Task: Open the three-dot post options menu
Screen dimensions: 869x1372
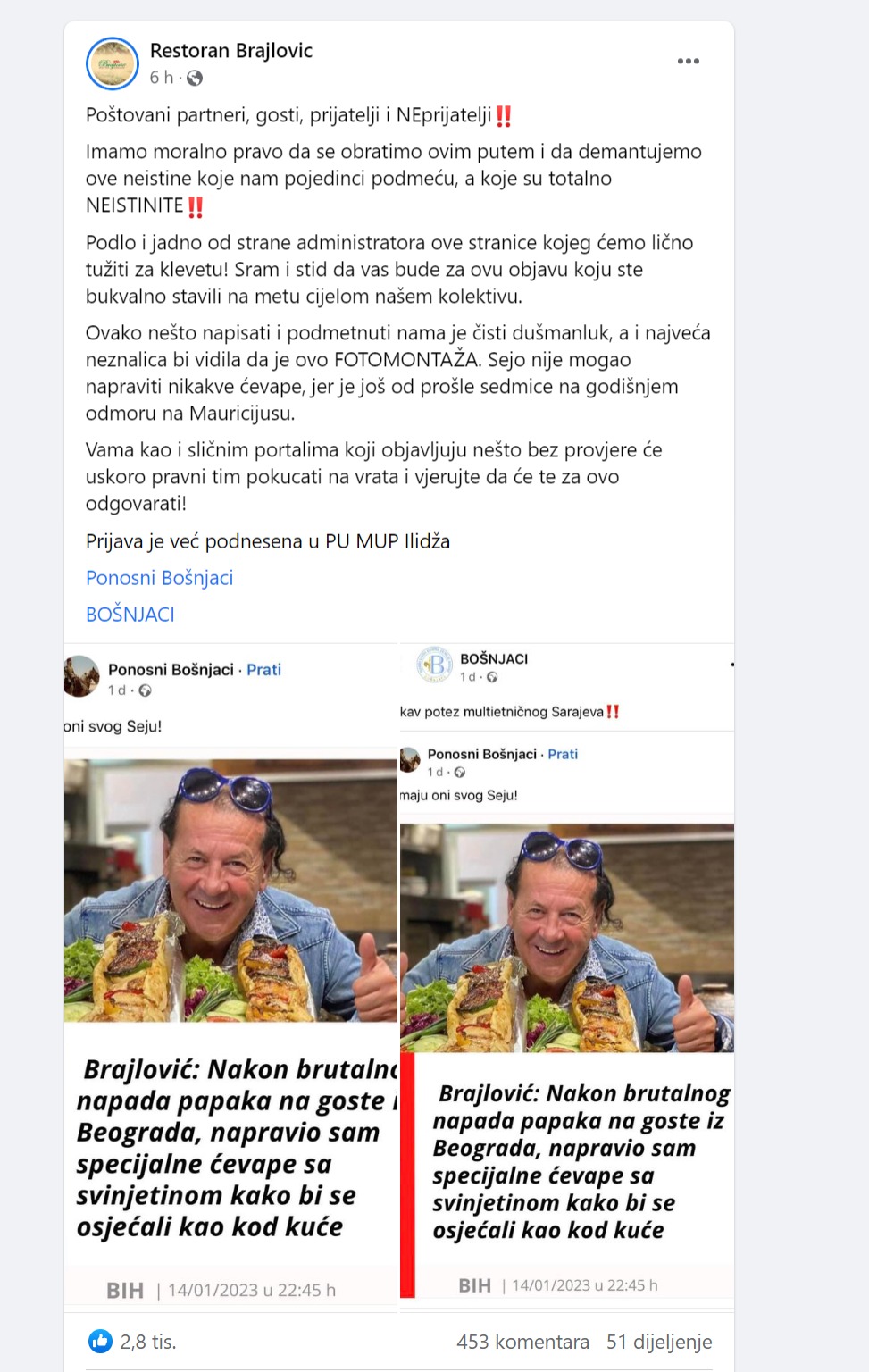Action: coord(688,61)
